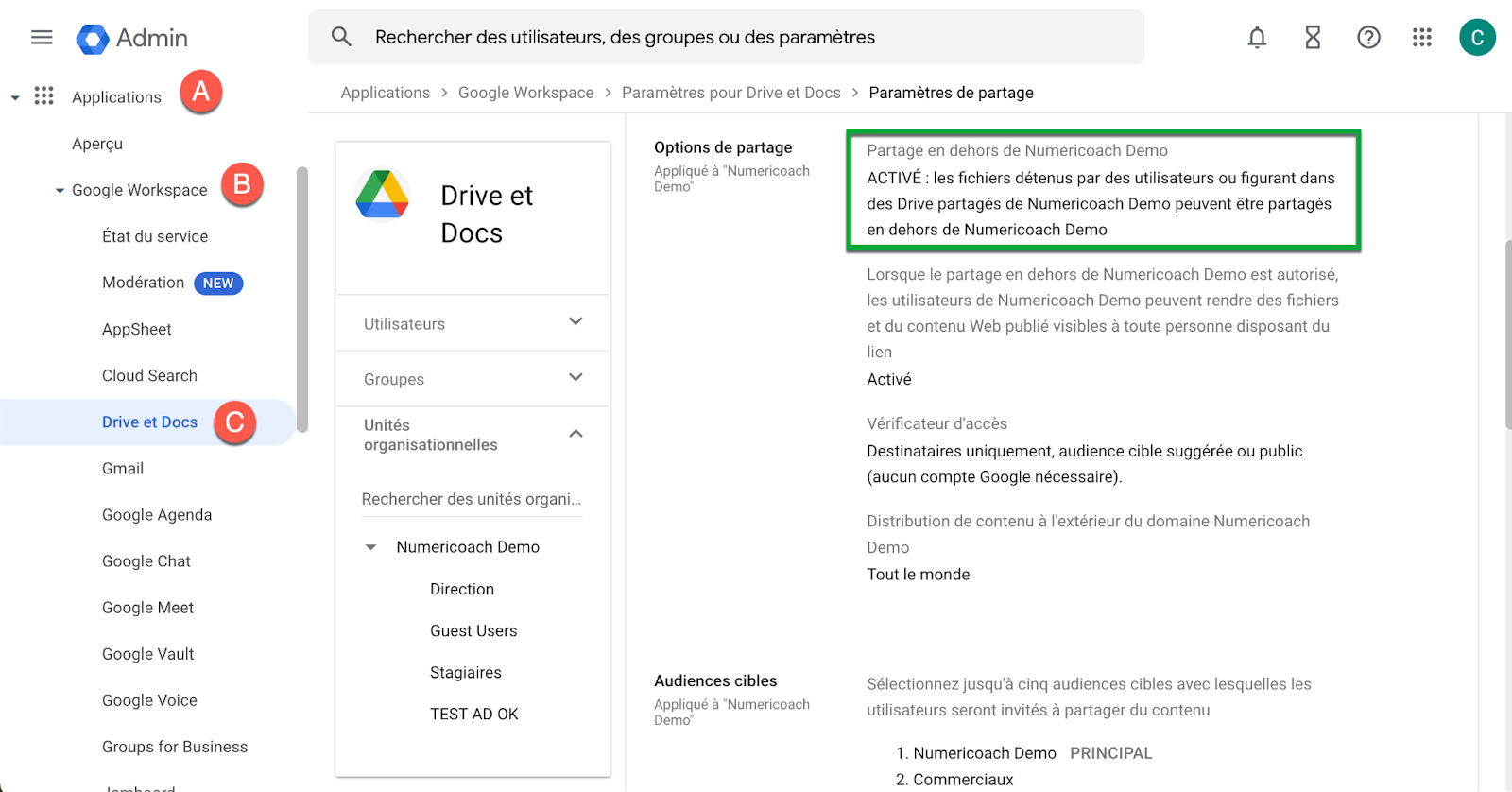
Task: Open AppSheet settings
Action: coord(137,329)
